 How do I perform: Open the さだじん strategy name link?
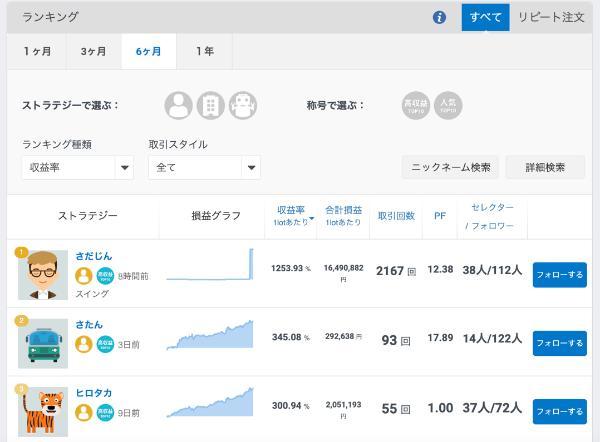(93, 256)
